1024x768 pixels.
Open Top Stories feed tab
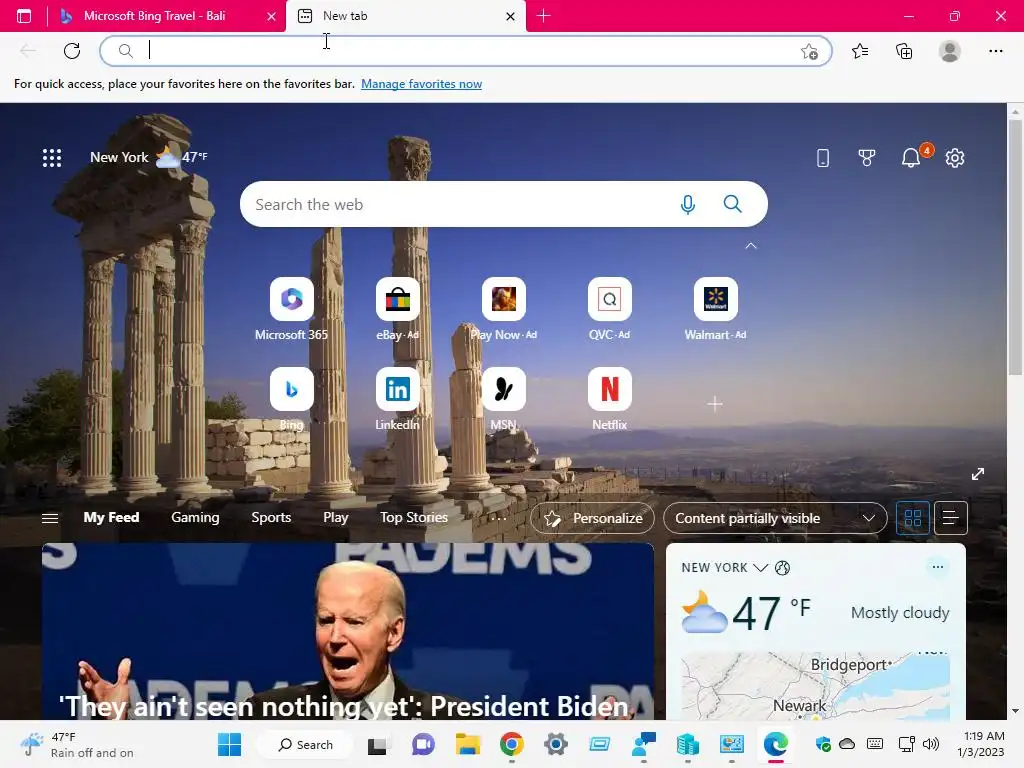click(x=414, y=517)
